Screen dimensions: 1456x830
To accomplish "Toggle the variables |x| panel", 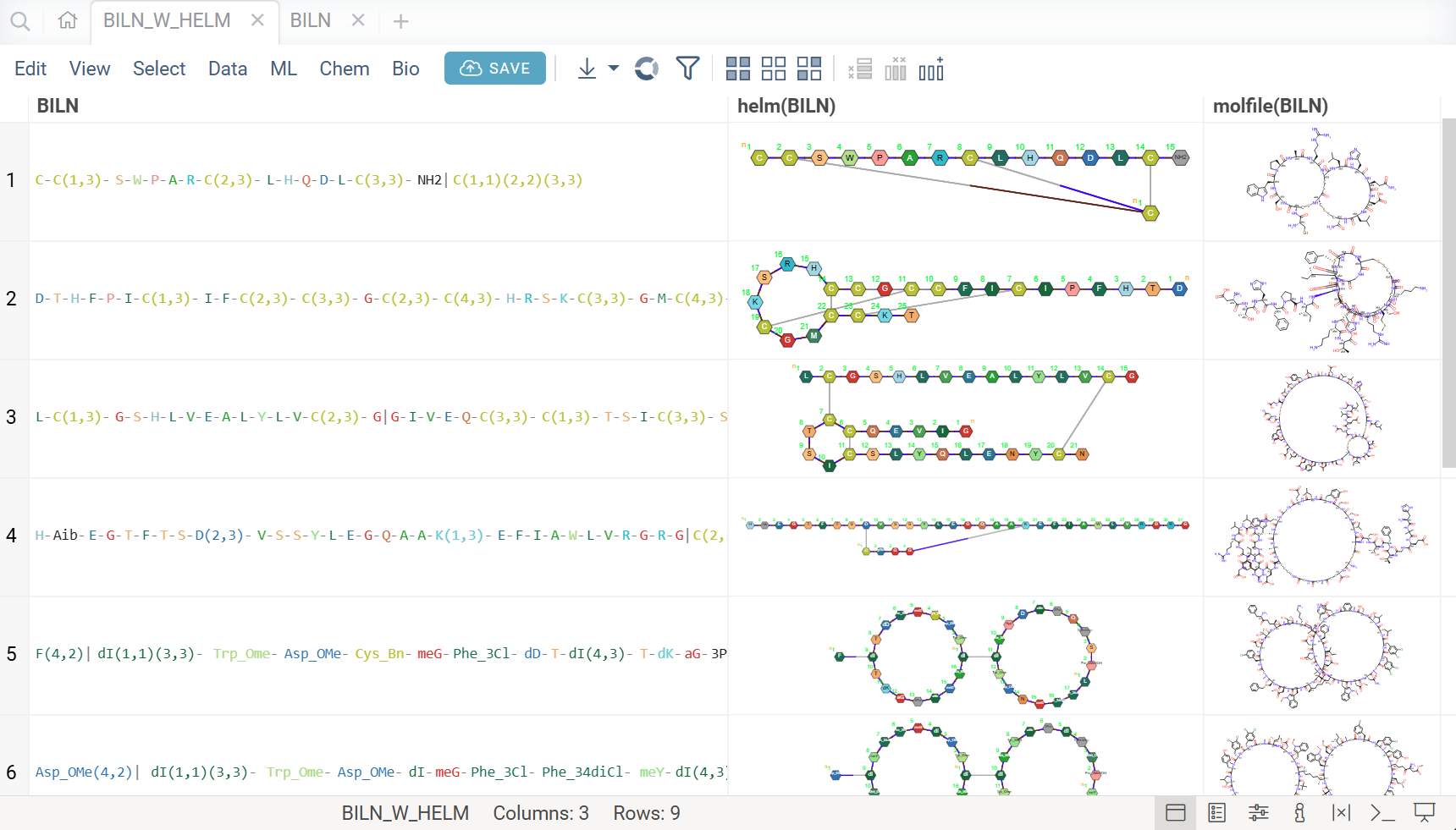I will tap(1341, 813).
